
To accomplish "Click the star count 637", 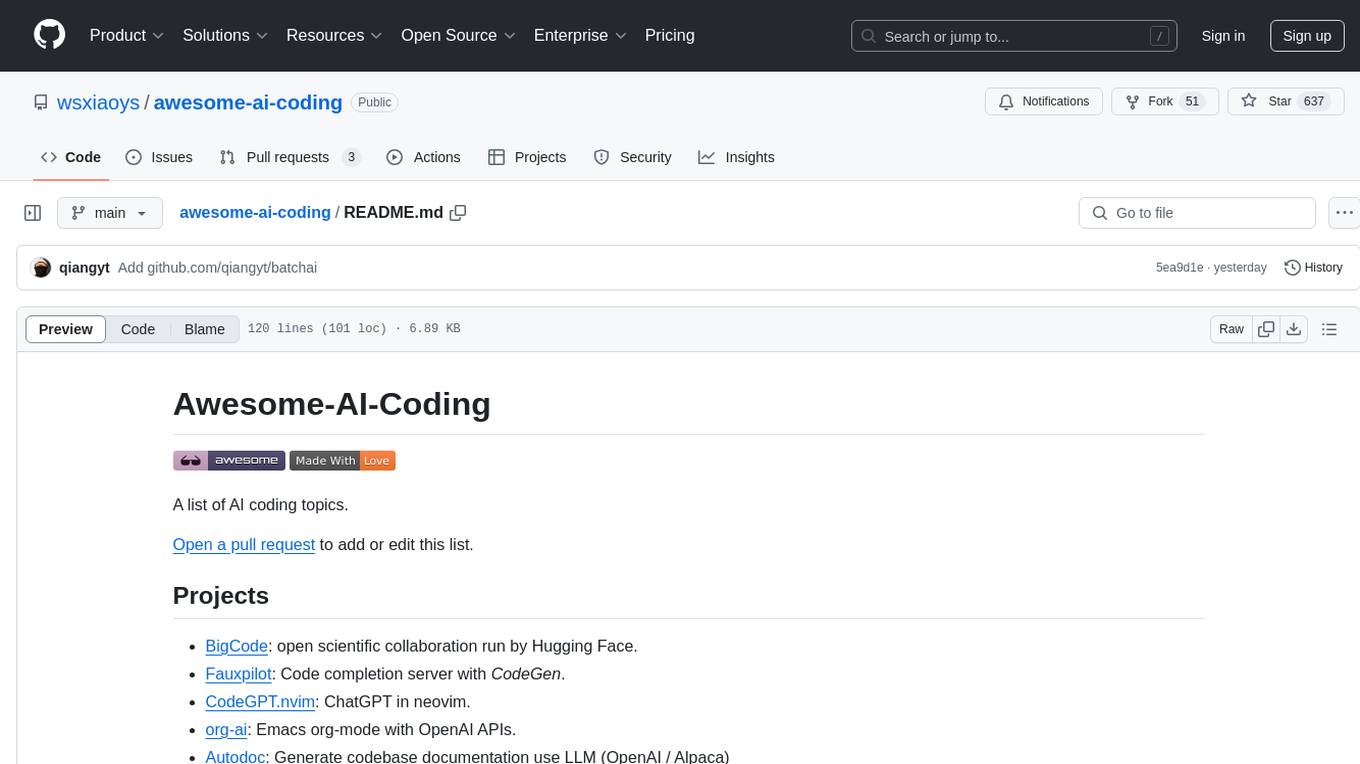I will (x=1313, y=102).
